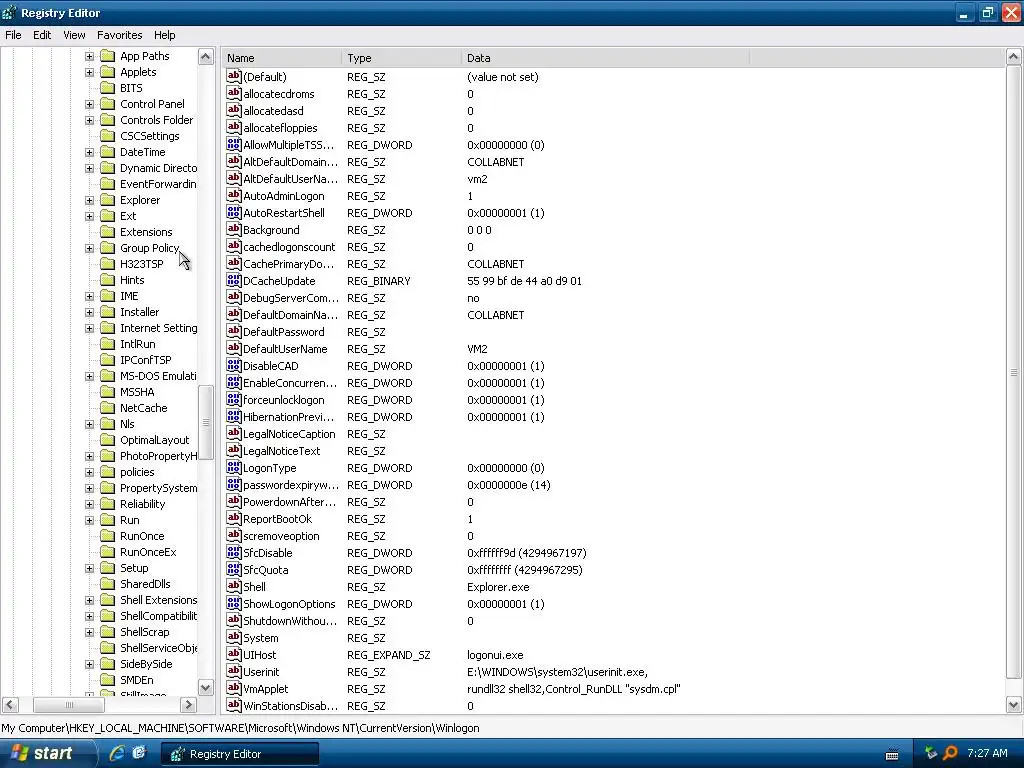Click the values pane scroll-down arrow
This screenshot has height=768, width=1024.
click(x=1014, y=705)
